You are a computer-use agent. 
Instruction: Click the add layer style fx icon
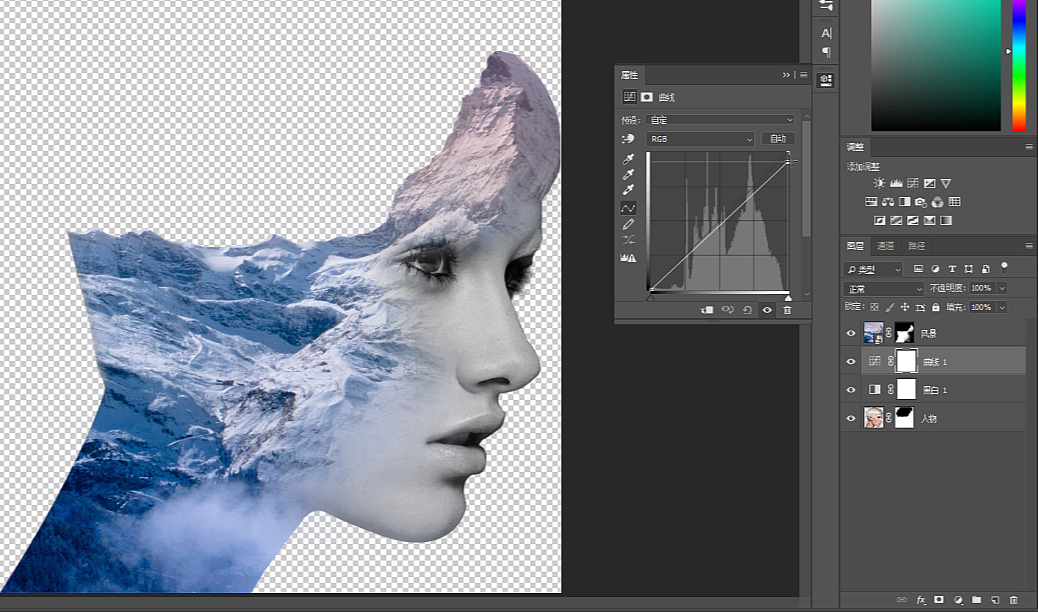click(x=921, y=599)
